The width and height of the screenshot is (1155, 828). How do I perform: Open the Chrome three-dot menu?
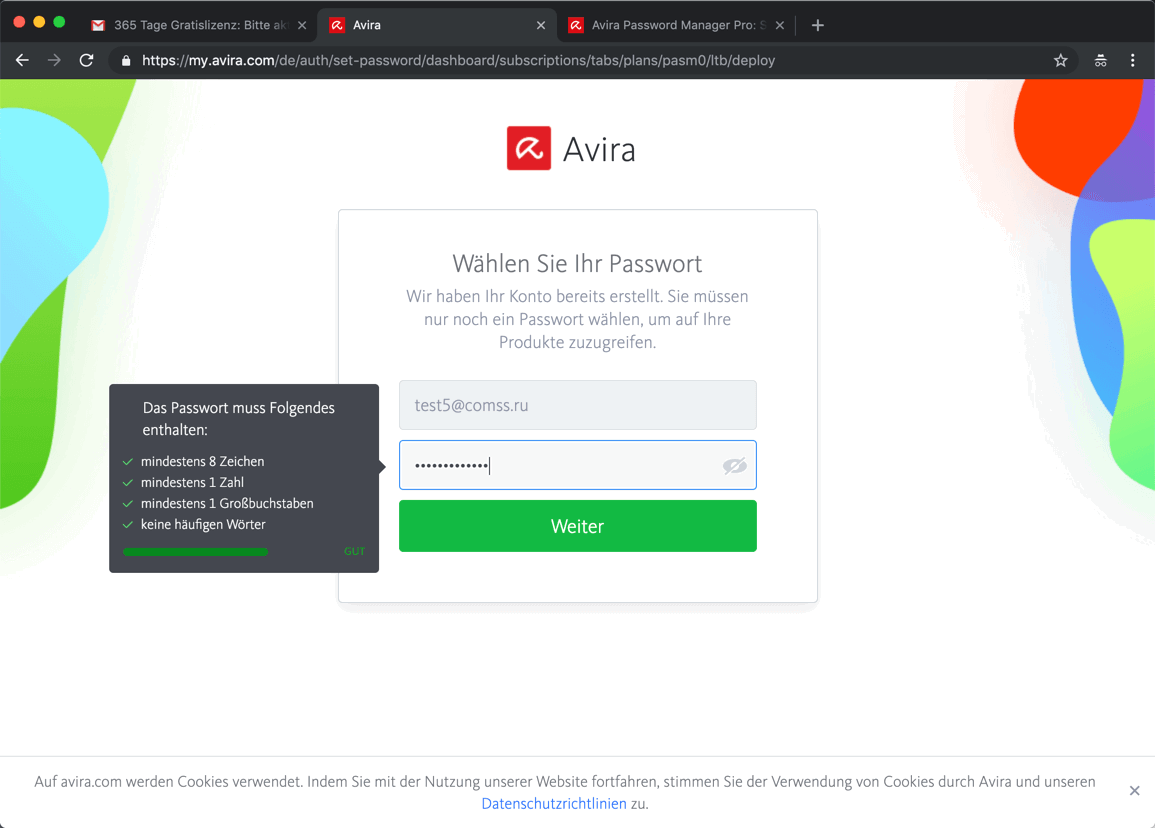[1132, 60]
